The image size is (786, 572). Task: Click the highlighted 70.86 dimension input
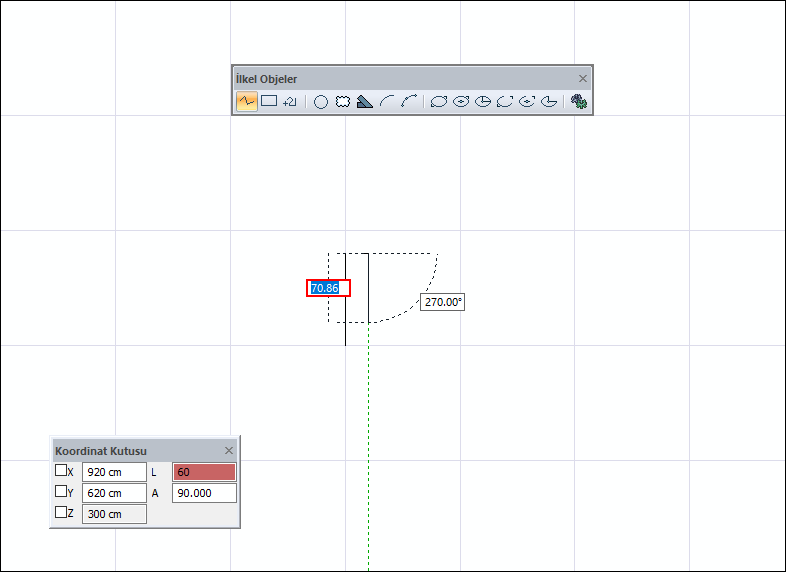point(328,288)
